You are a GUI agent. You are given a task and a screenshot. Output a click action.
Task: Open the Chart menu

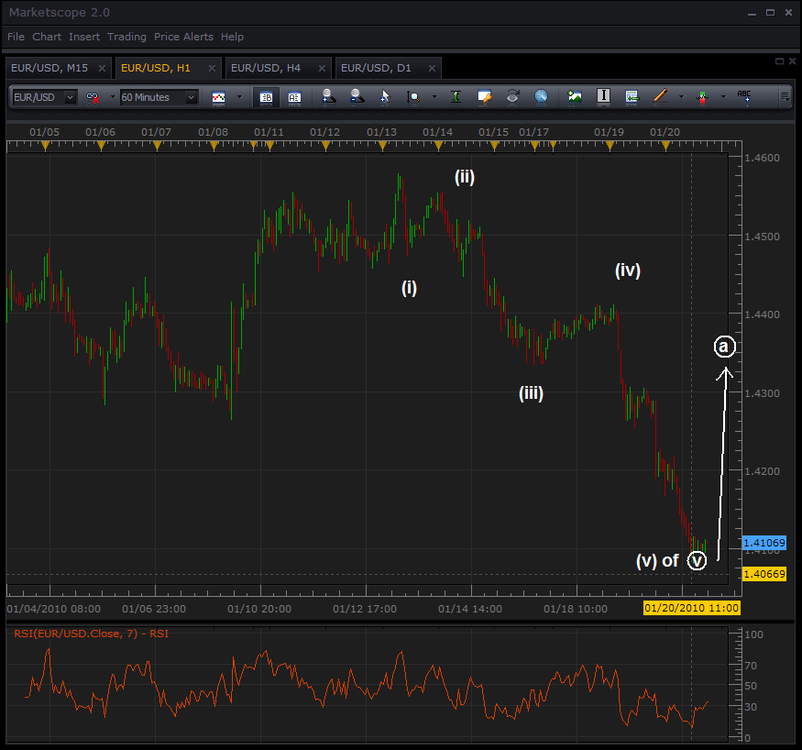point(47,37)
